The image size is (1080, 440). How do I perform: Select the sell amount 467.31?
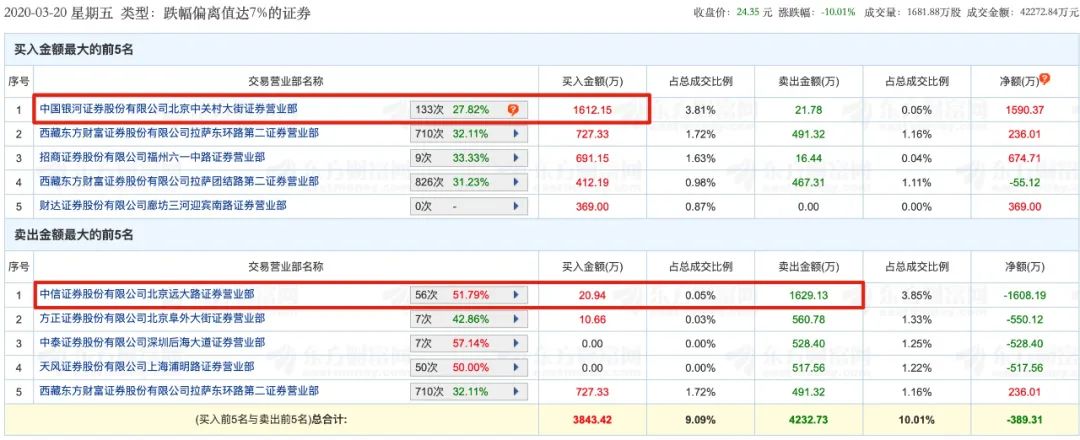809,182
